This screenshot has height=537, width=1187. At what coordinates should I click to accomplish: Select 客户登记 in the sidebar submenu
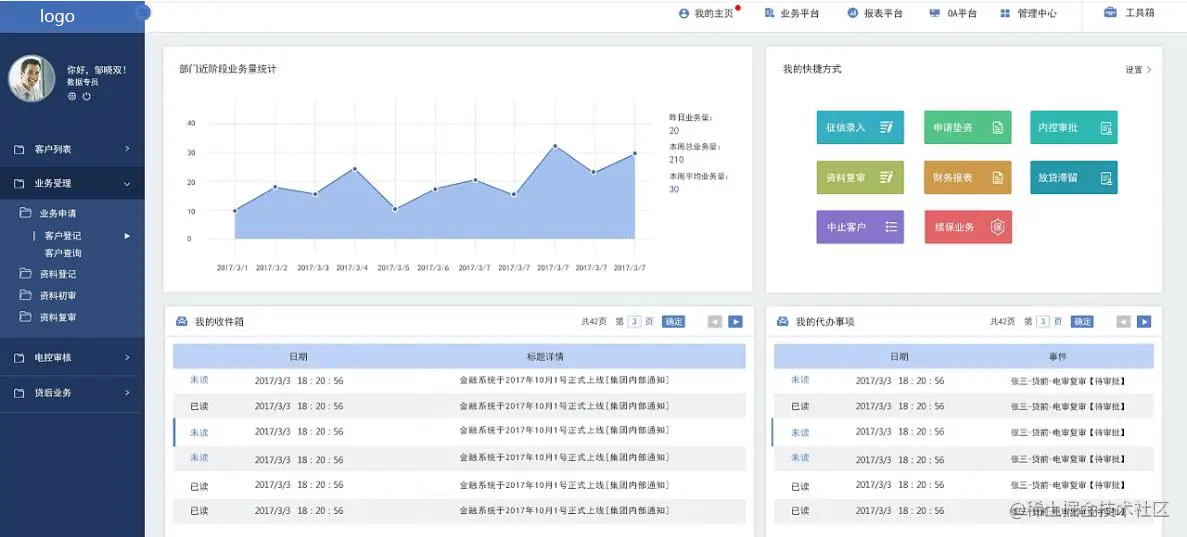[x=63, y=236]
